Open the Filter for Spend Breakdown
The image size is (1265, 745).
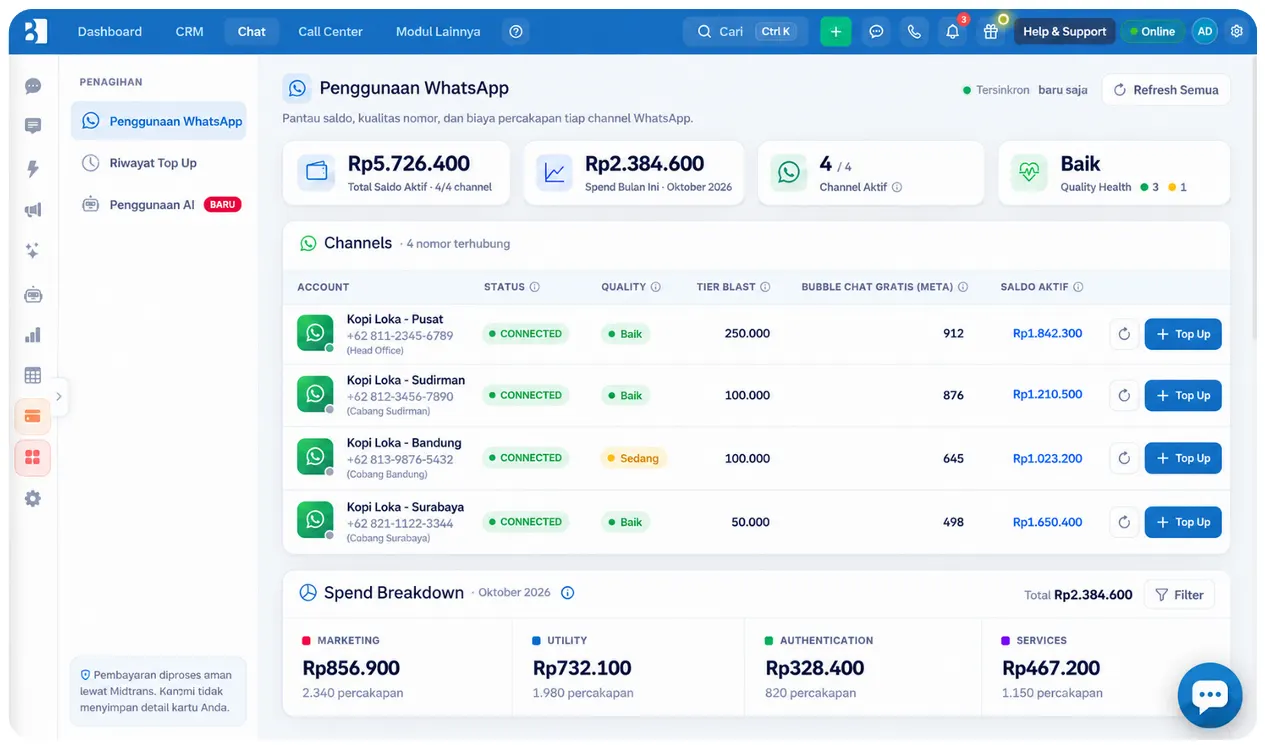pyautogui.click(x=1179, y=595)
